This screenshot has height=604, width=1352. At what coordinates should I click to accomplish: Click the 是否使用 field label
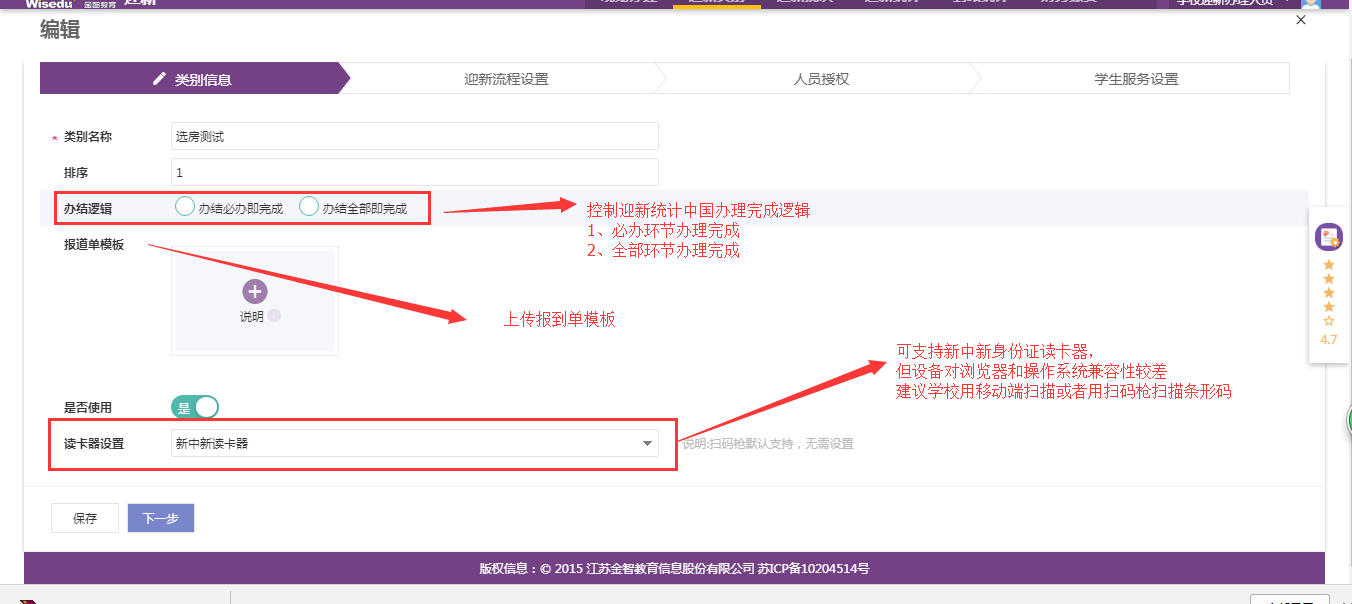click(x=88, y=407)
